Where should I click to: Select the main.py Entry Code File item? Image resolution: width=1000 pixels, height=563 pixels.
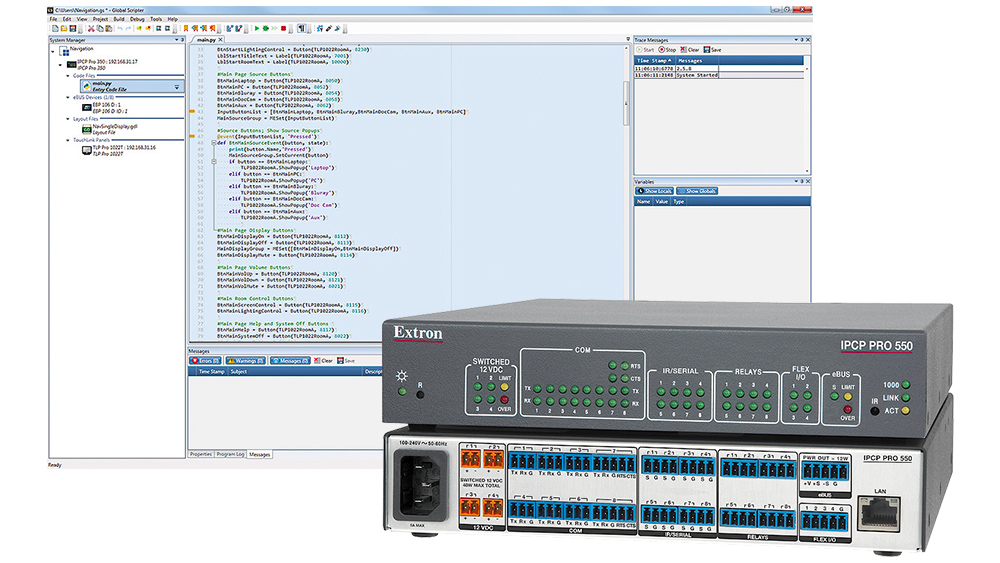pyautogui.click(x=132, y=86)
